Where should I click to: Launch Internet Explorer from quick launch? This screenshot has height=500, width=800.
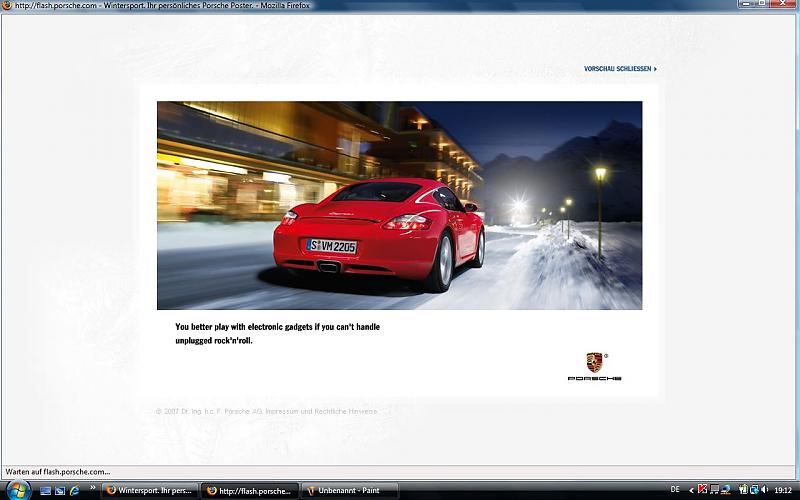74,491
